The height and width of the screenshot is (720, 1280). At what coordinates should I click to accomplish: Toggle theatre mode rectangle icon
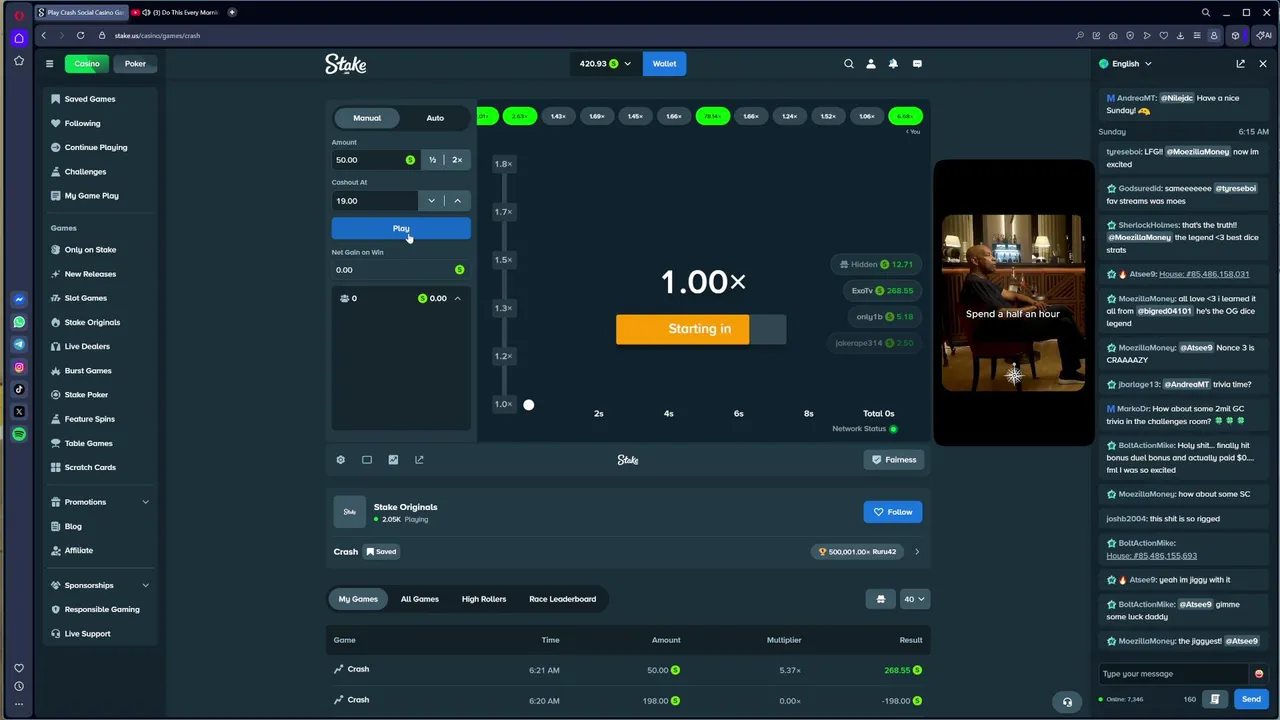point(367,460)
